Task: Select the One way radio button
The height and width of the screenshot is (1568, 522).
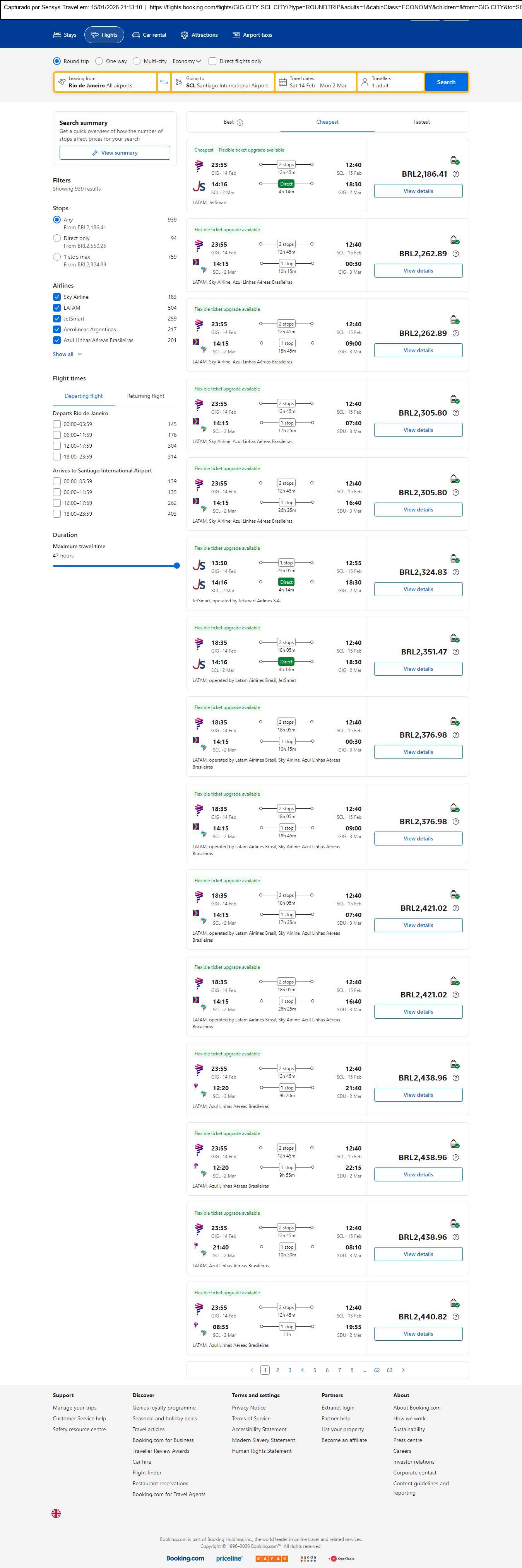Action: pyautogui.click(x=99, y=61)
